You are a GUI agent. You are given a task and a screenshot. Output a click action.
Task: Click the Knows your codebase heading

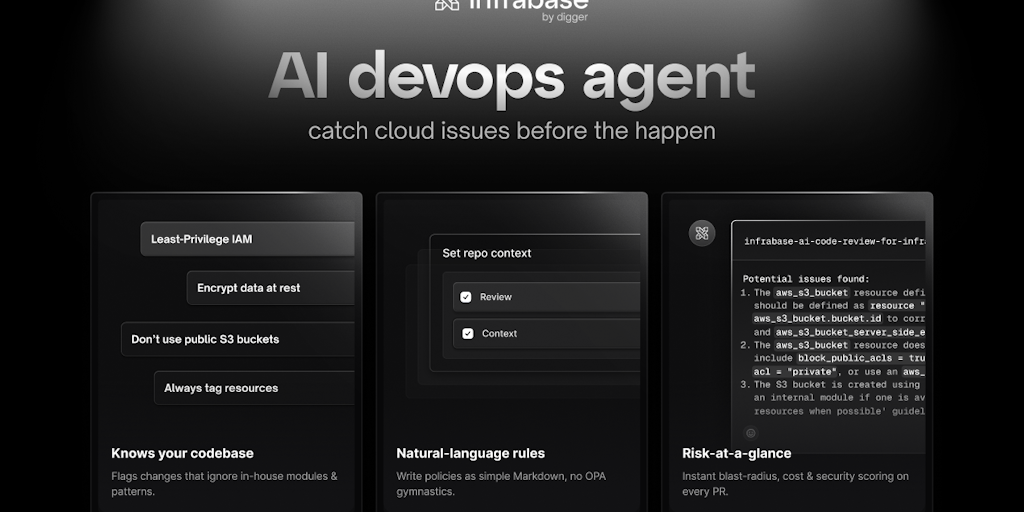(x=182, y=453)
